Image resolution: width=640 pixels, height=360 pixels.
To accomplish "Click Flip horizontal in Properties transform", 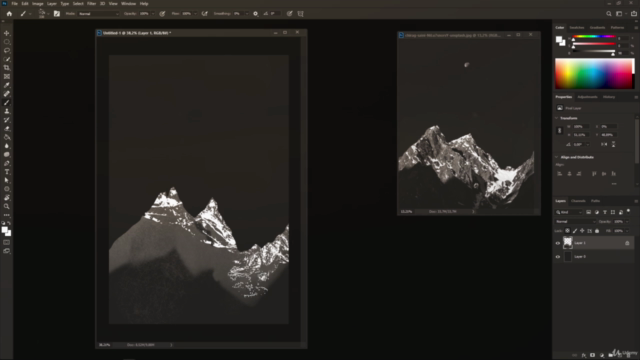I will [604, 144].
